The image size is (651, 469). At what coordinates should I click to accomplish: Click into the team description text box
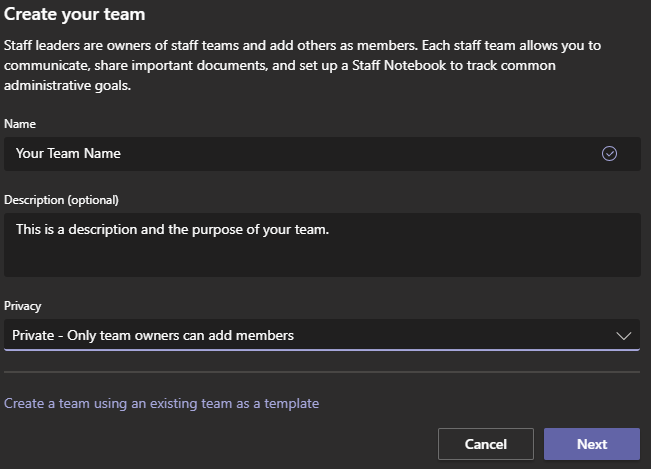[x=321, y=244]
